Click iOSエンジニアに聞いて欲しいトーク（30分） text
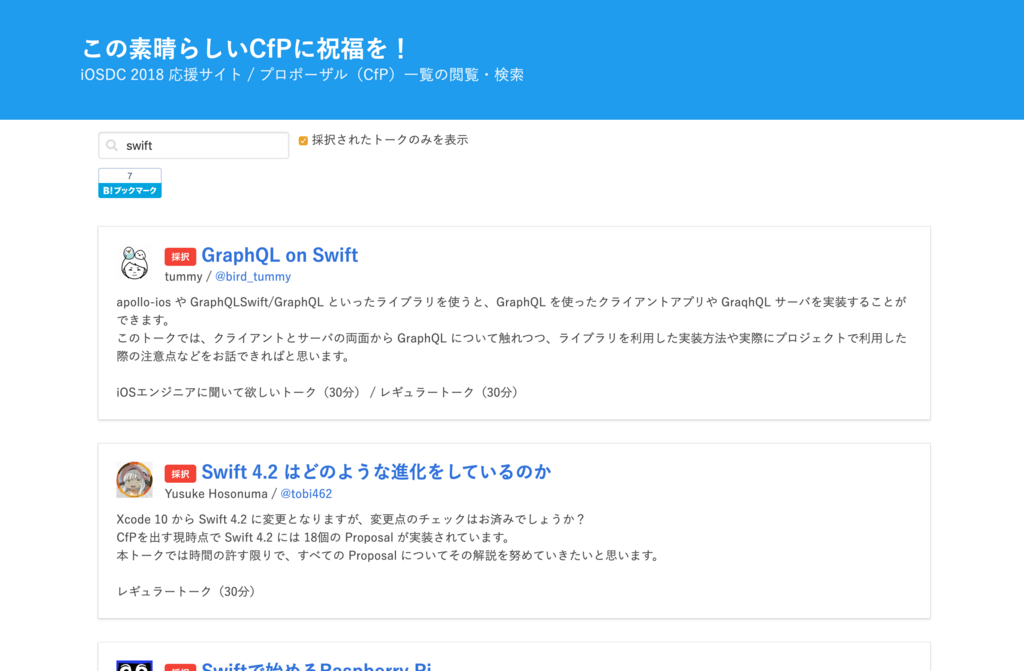The height and width of the screenshot is (671, 1024). tap(240, 392)
